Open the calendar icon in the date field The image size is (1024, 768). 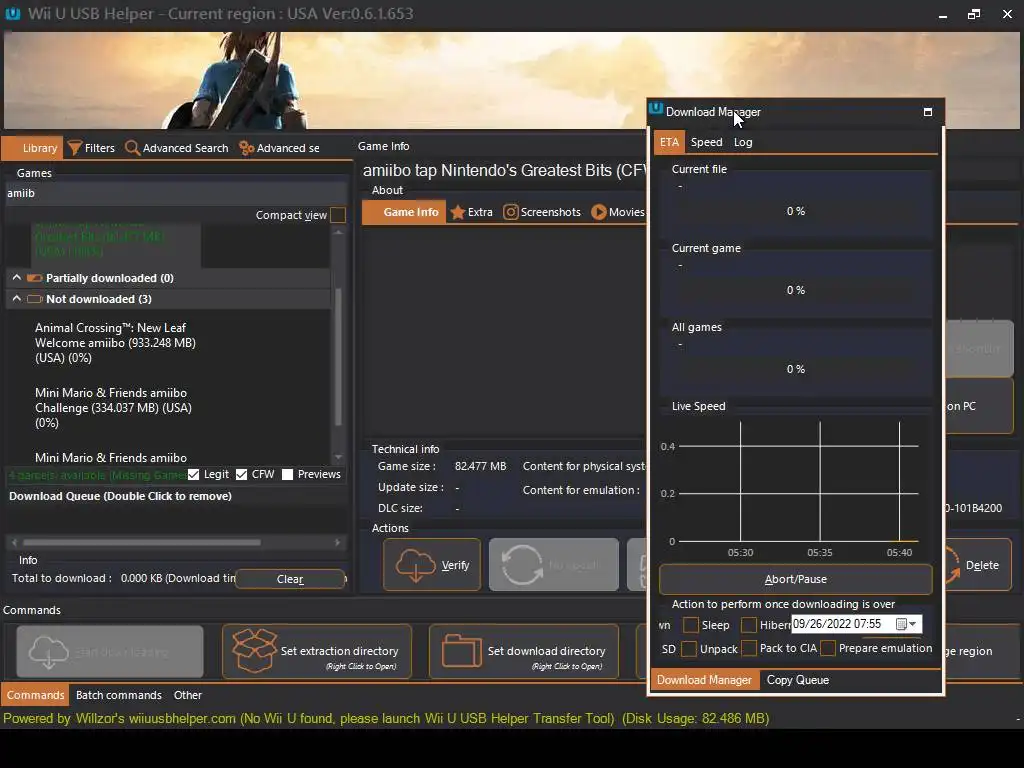click(x=901, y=624)
